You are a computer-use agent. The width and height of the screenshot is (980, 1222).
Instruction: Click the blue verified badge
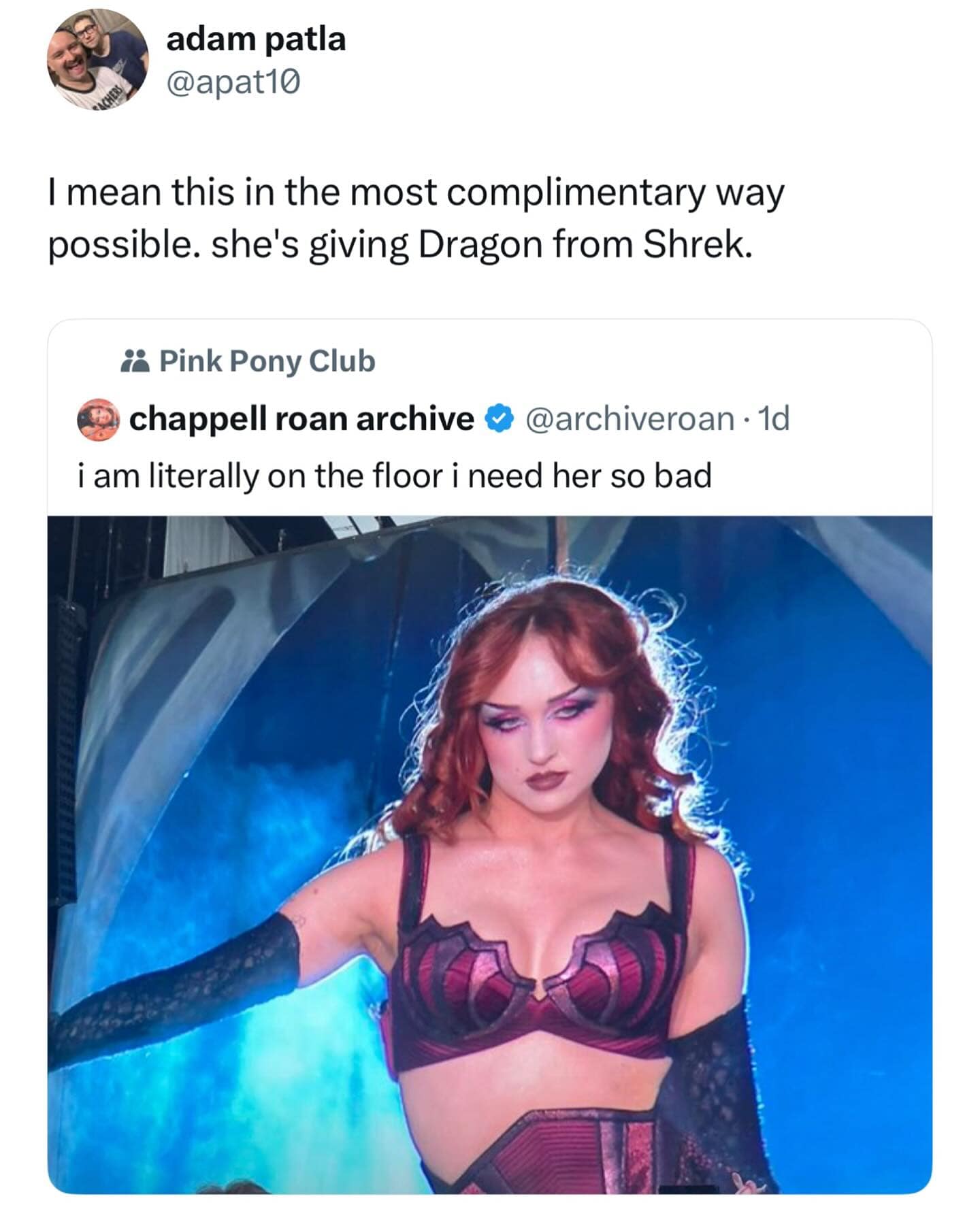click(x=499, y=419)
